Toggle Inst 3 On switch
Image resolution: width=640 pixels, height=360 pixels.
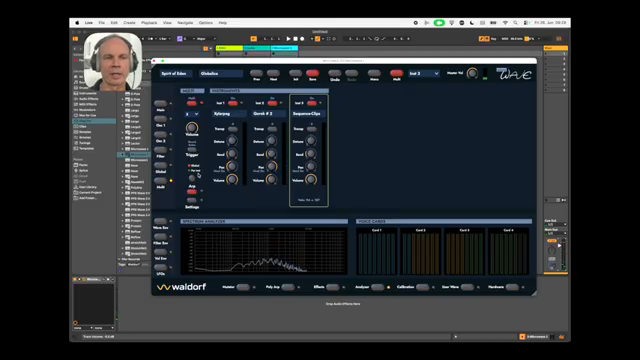[312, 103]
